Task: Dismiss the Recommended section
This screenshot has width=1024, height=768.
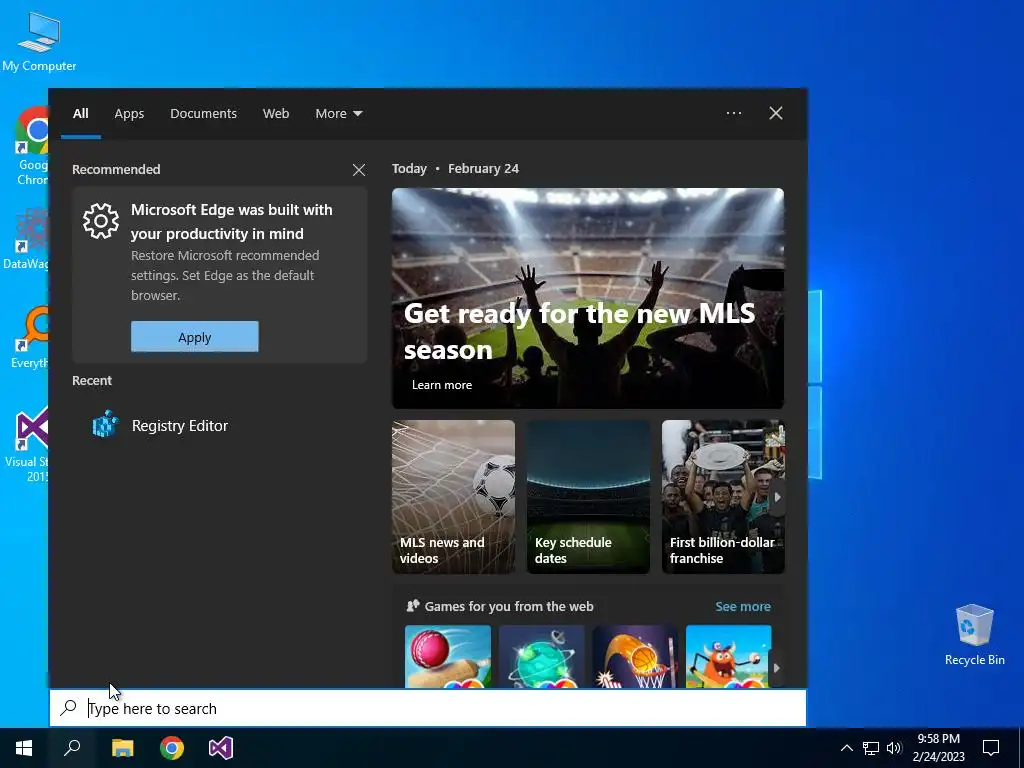Action: point(359,170)
